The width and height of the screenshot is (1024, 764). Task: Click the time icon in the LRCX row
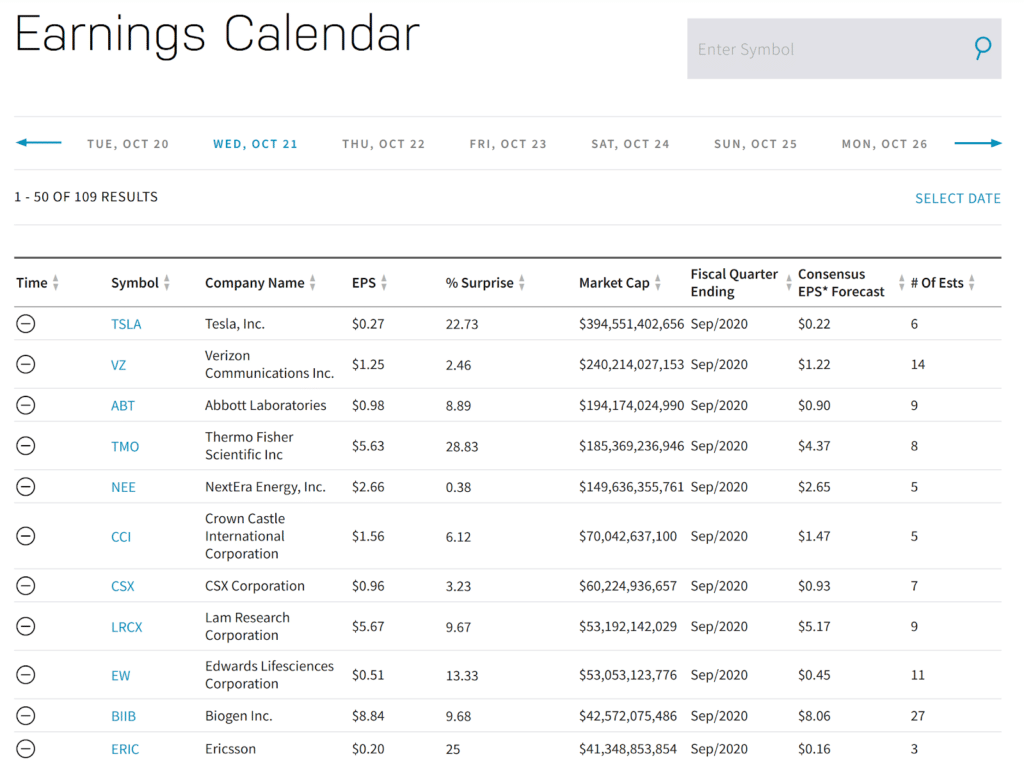(25, 626)
